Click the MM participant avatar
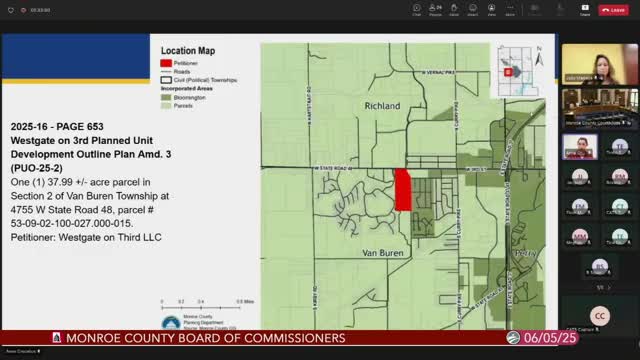The height and width of the screenshot is (360, 640). pyautogui.click(x=580, y=236)
